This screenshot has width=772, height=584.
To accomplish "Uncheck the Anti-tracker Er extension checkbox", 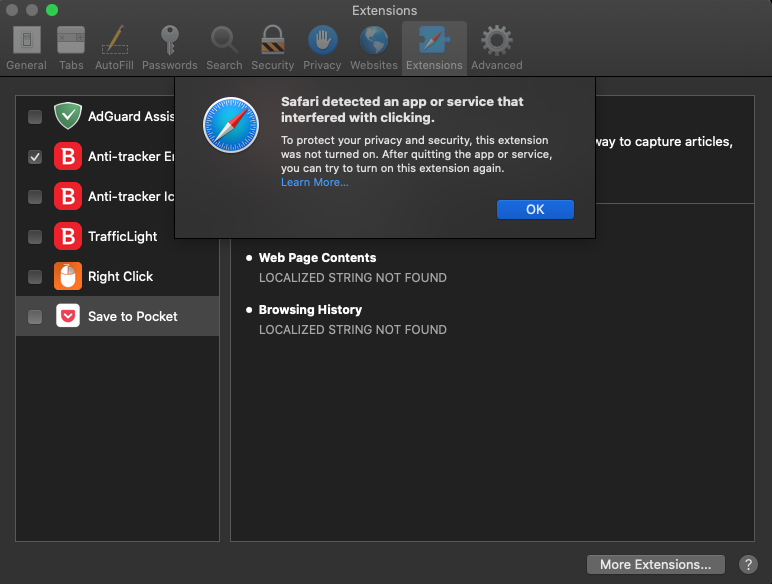I will click(x=35, y=157).
